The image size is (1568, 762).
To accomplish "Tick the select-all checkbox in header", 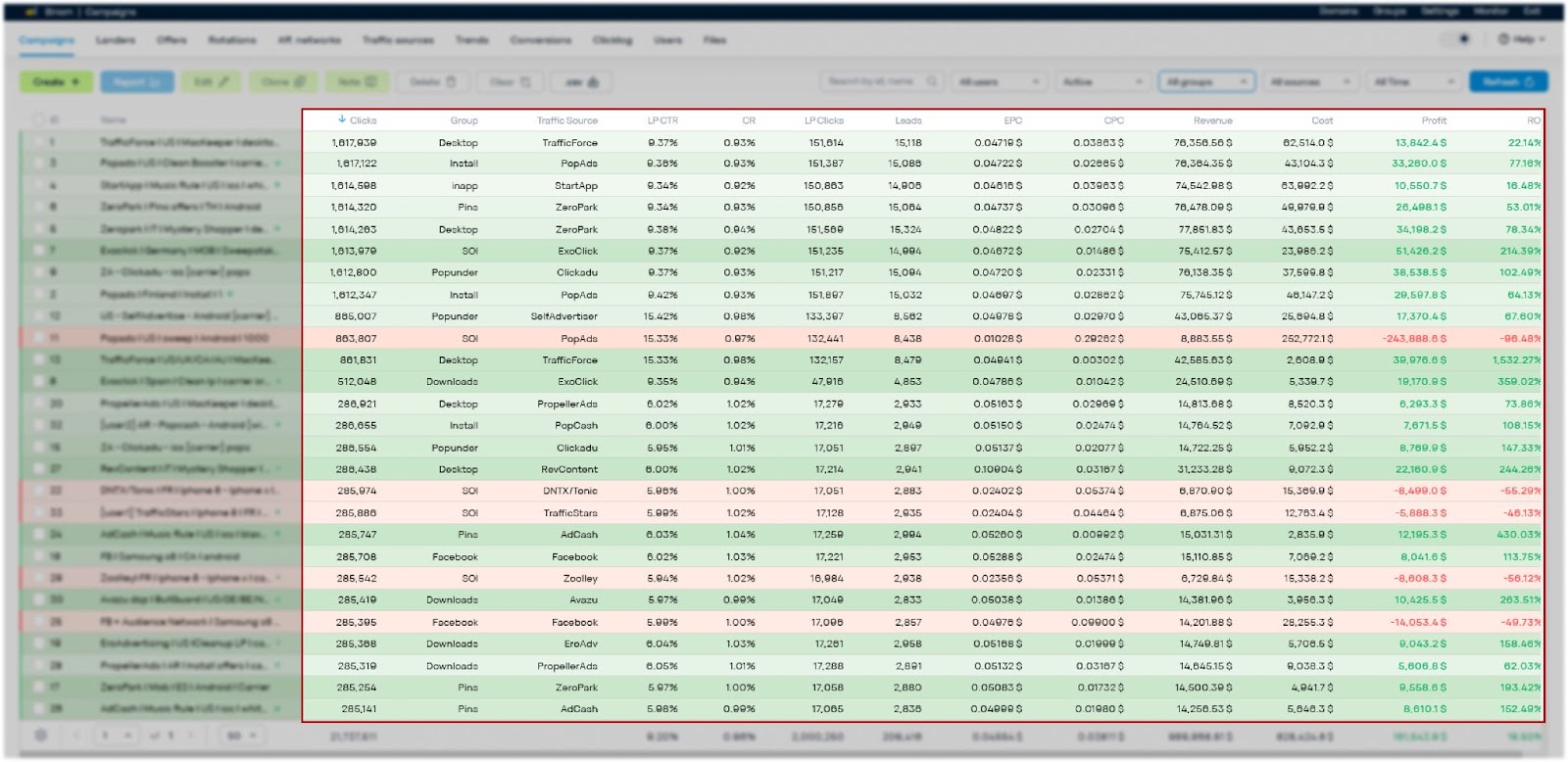I will coord(39,119).
